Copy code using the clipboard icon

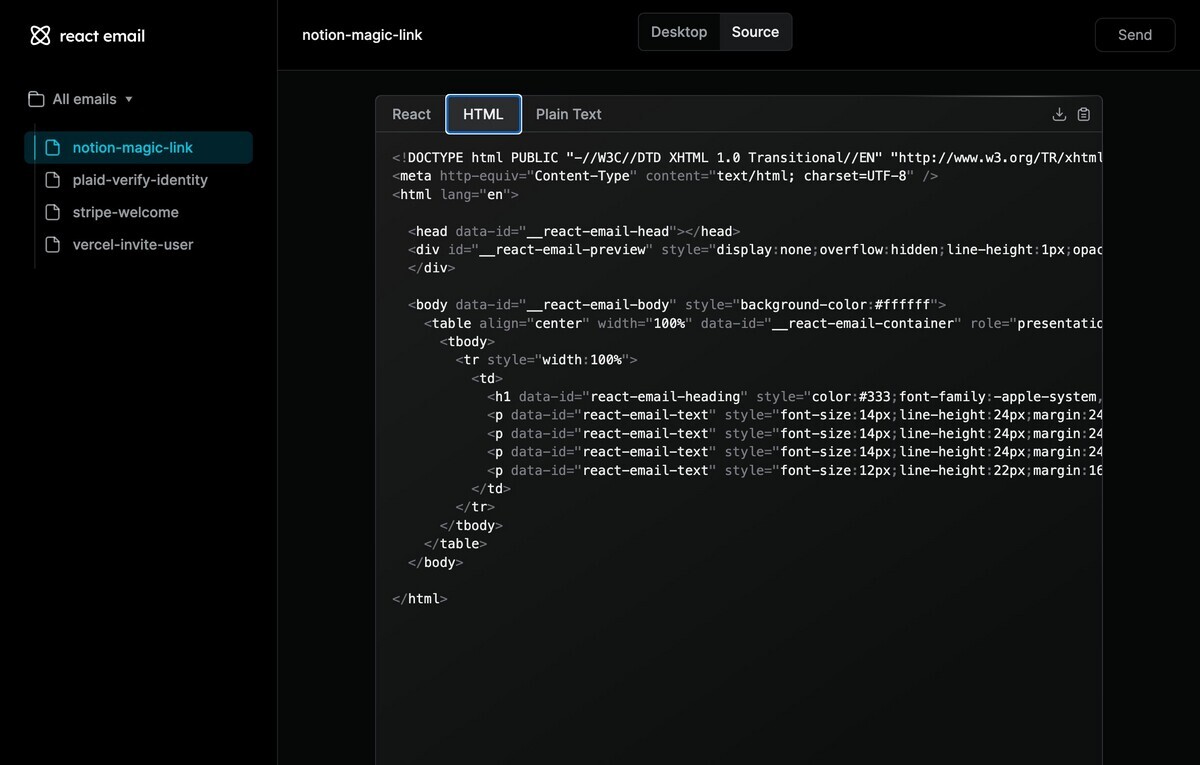(1084, 114)
